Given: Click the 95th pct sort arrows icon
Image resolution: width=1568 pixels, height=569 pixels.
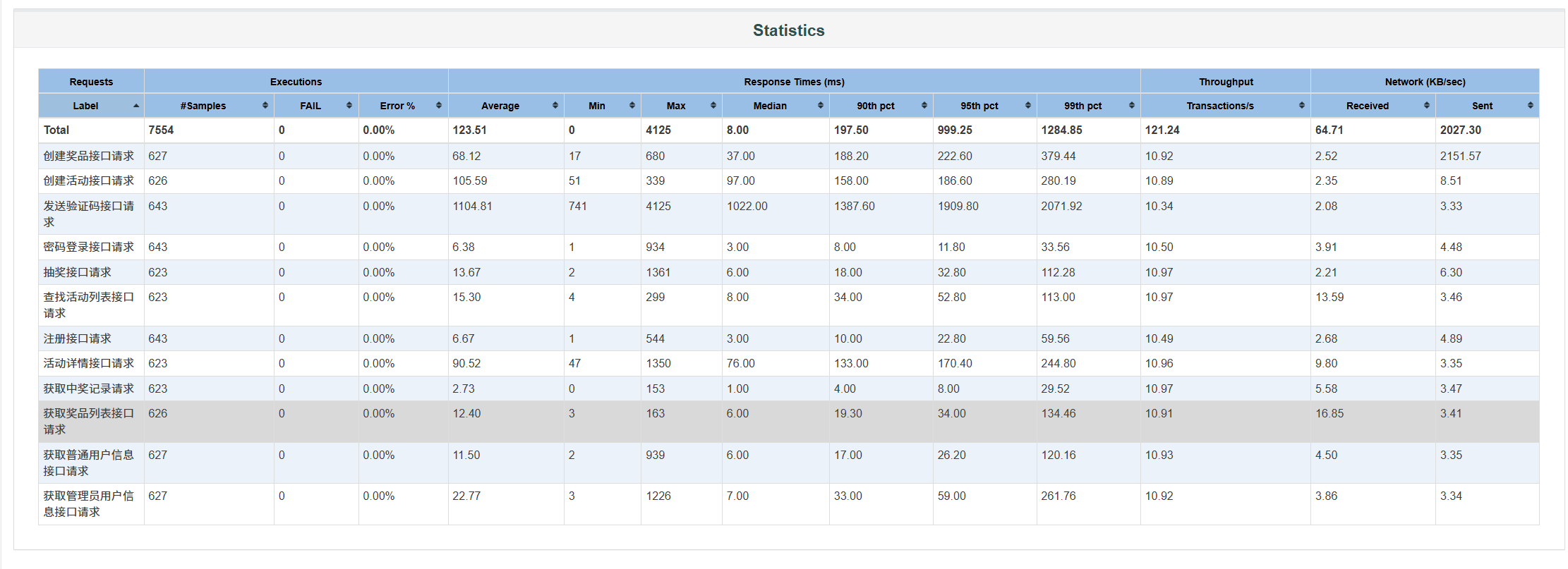Looking at the screenshot, I should (x=1028, y=106).
